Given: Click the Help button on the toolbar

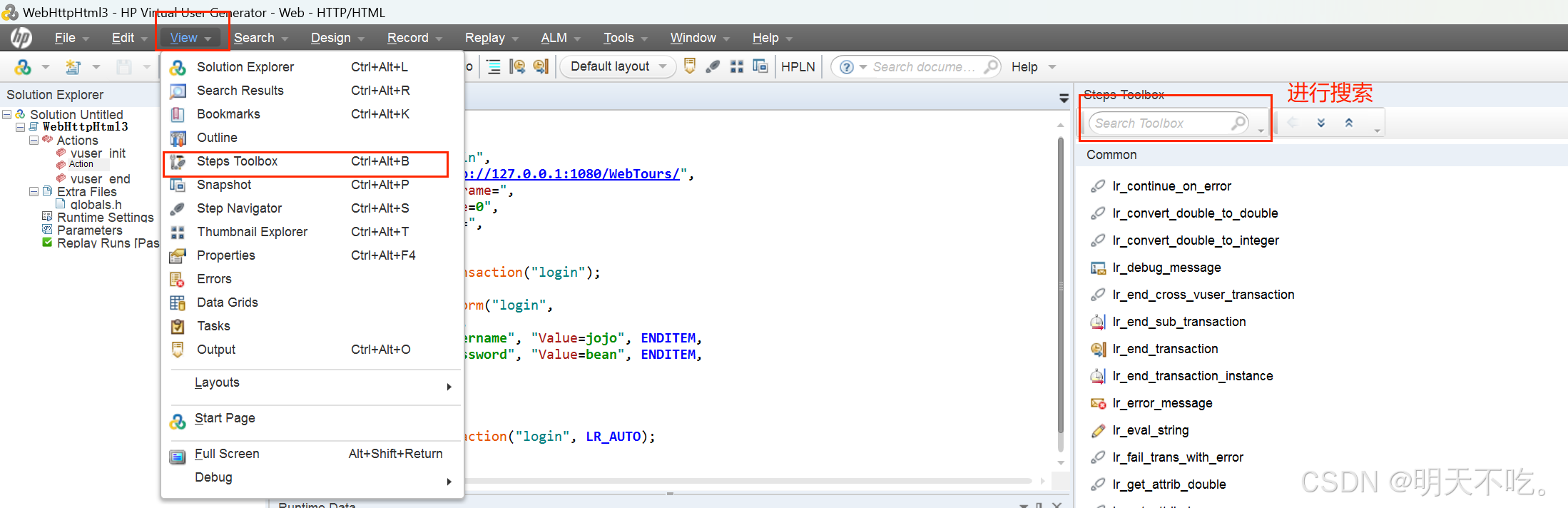Looking at the screenshot, I should coord(1024,67).
